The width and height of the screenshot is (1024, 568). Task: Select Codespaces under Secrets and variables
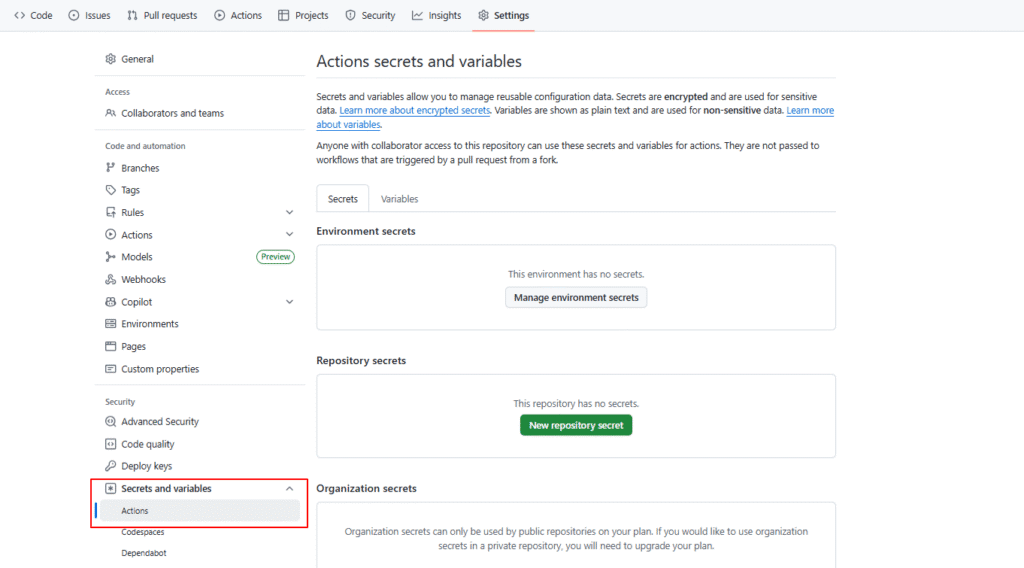coord(143,532)
